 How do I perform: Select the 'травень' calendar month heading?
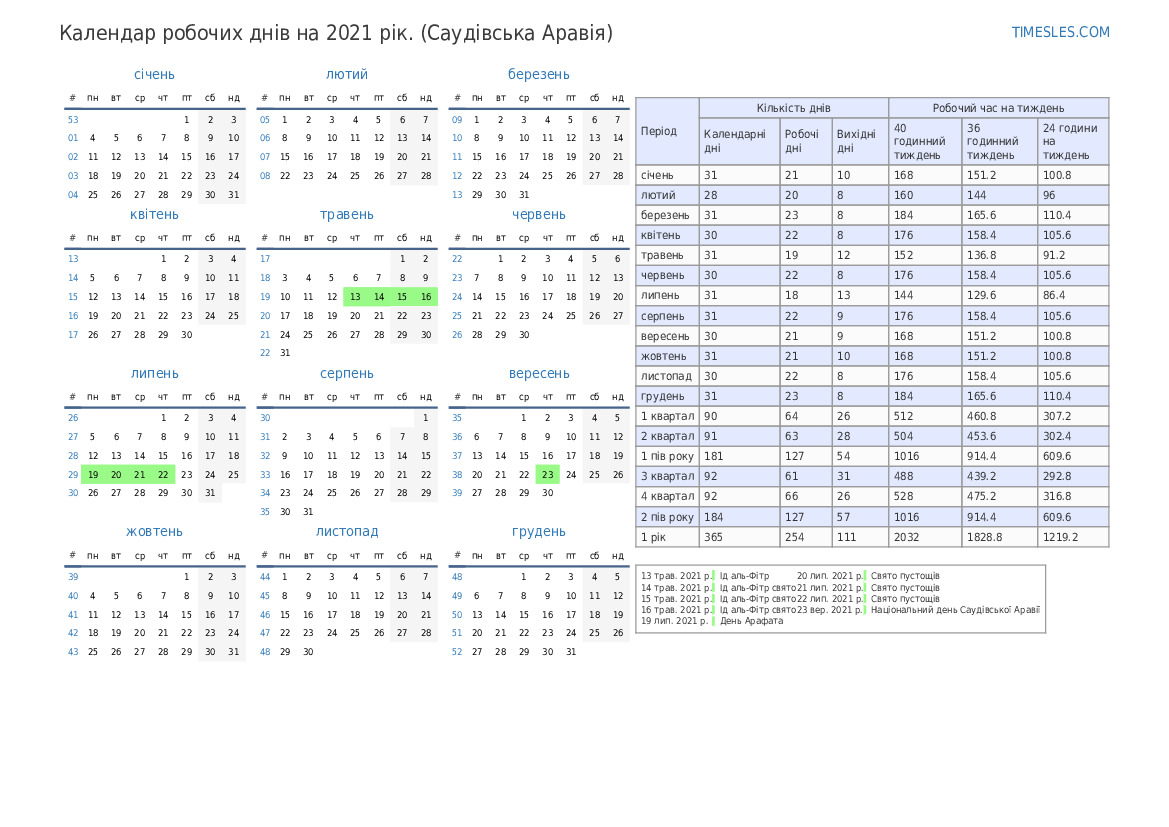point(347,215)
